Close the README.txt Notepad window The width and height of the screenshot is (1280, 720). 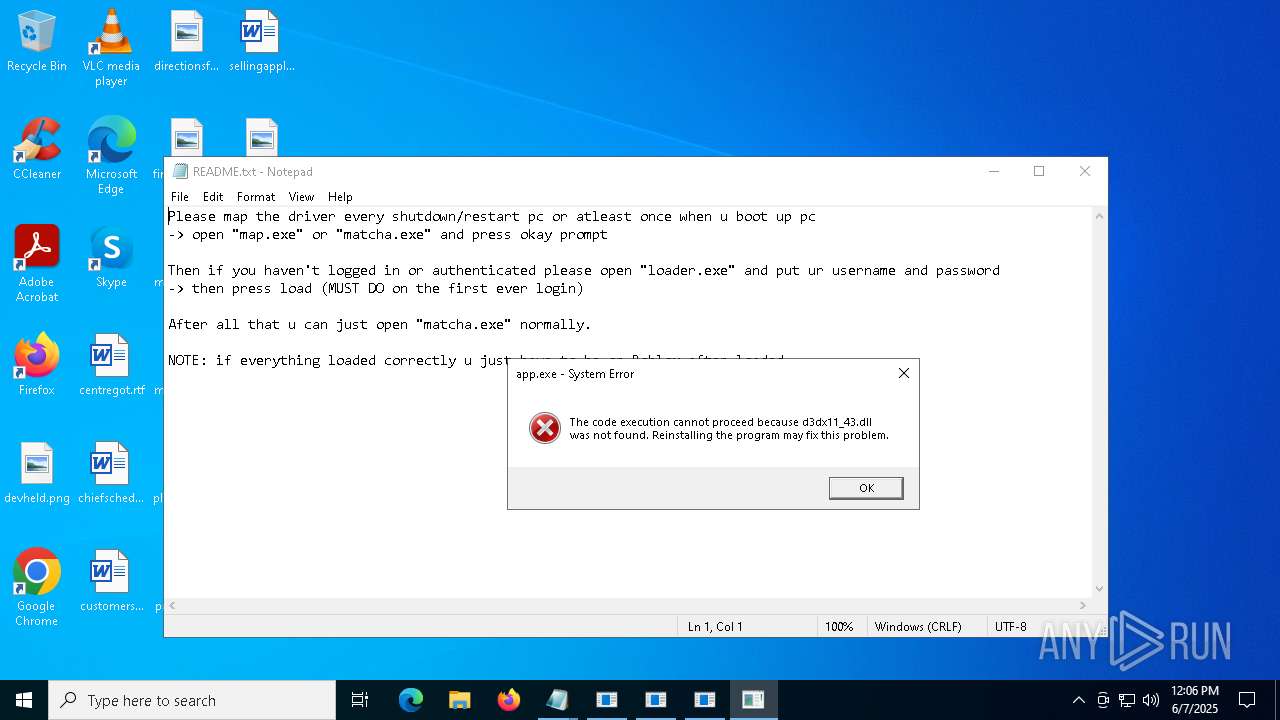[1085, 171]
